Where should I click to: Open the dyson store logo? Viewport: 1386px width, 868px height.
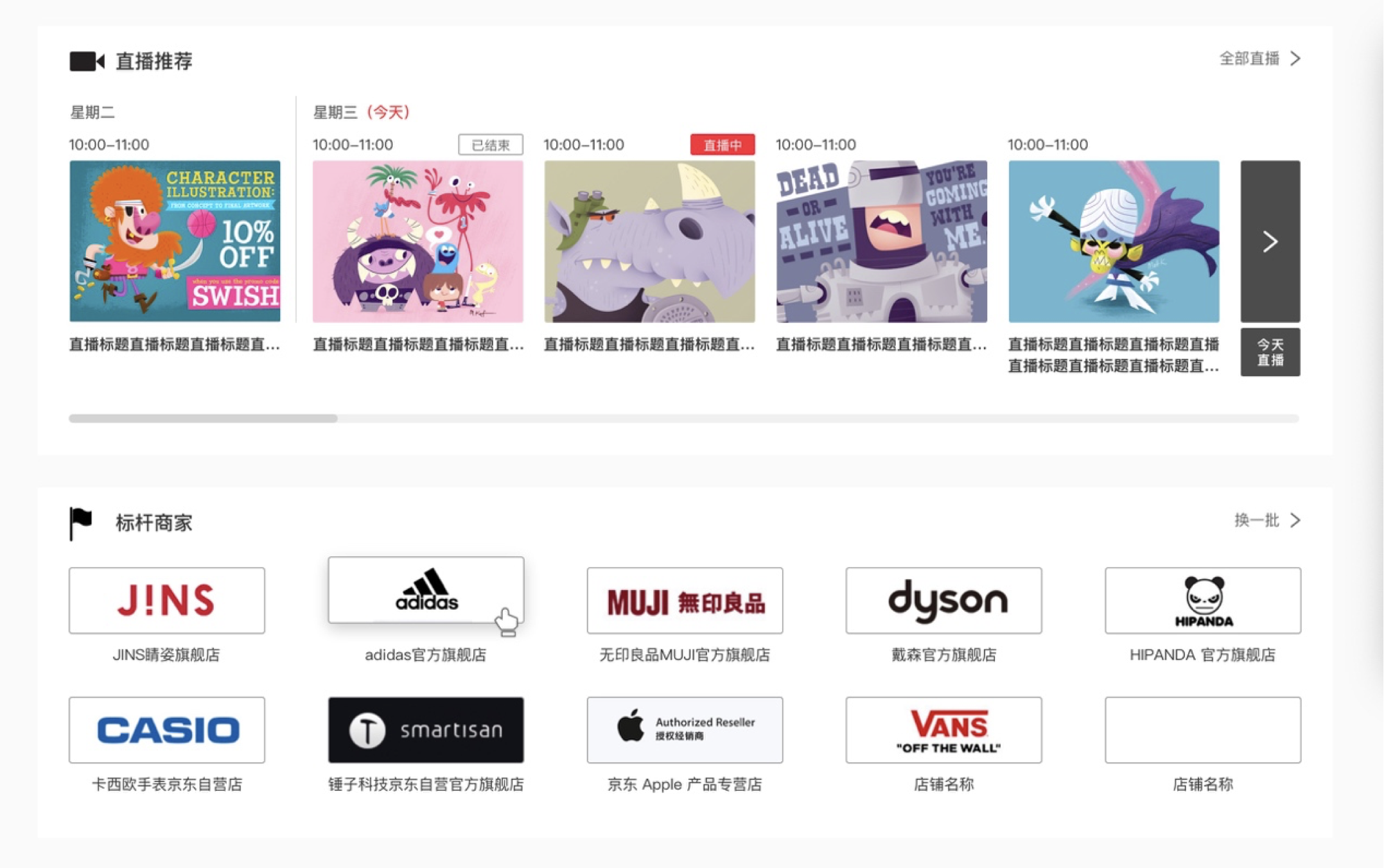(x=943, y=600)
